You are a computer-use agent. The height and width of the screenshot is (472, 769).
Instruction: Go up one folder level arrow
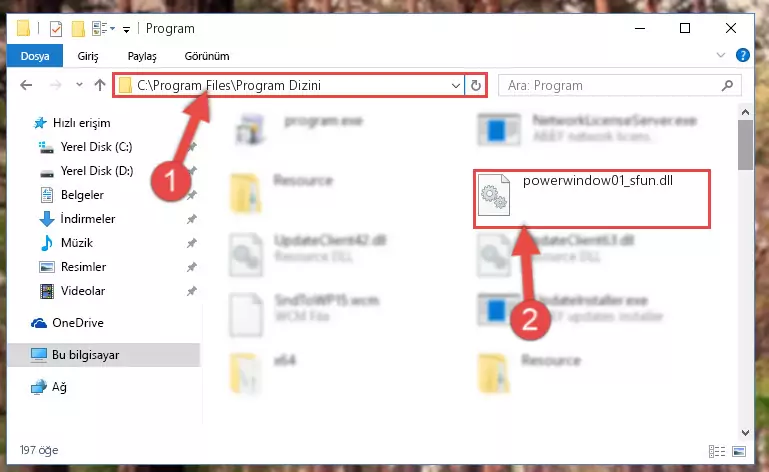coord(100,85)
